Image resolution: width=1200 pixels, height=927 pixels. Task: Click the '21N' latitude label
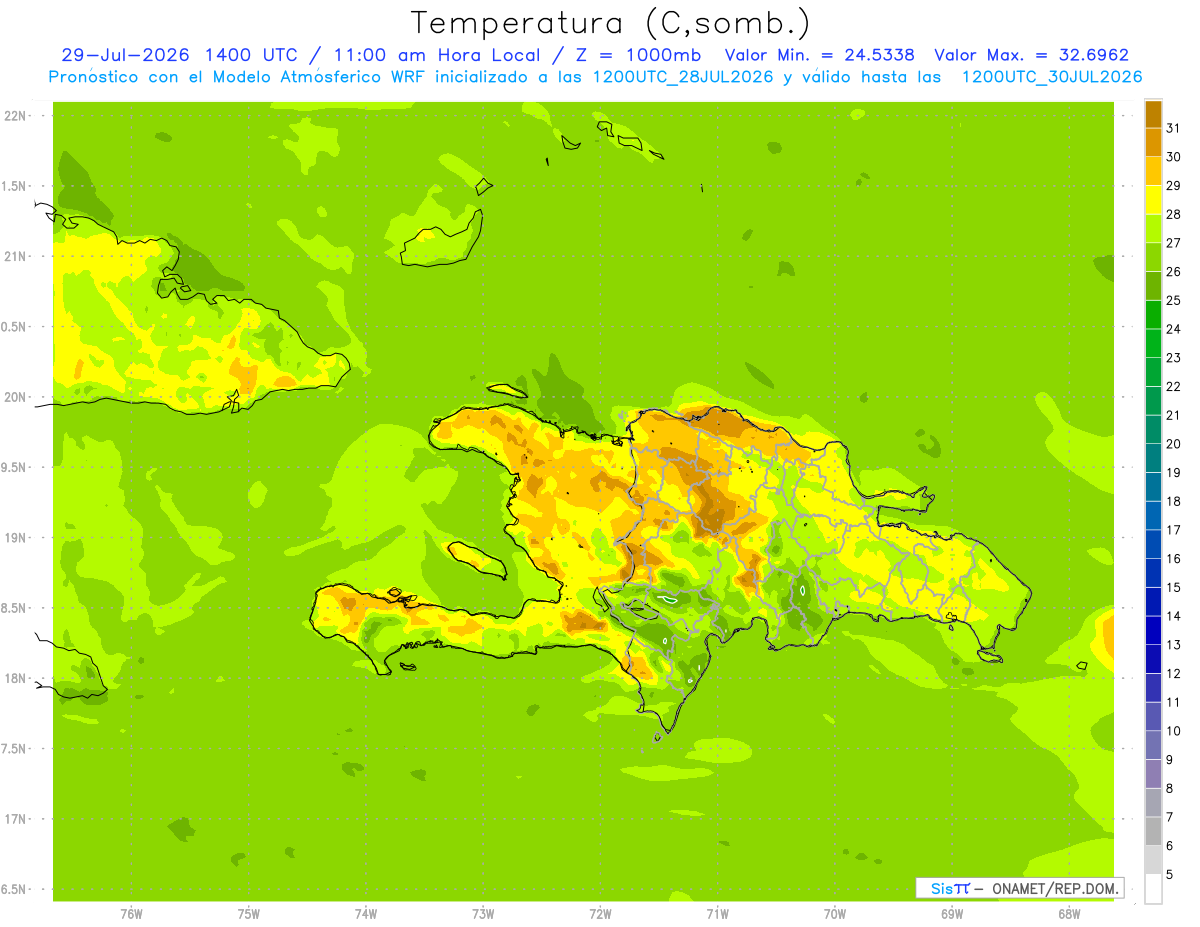[16, 256]
